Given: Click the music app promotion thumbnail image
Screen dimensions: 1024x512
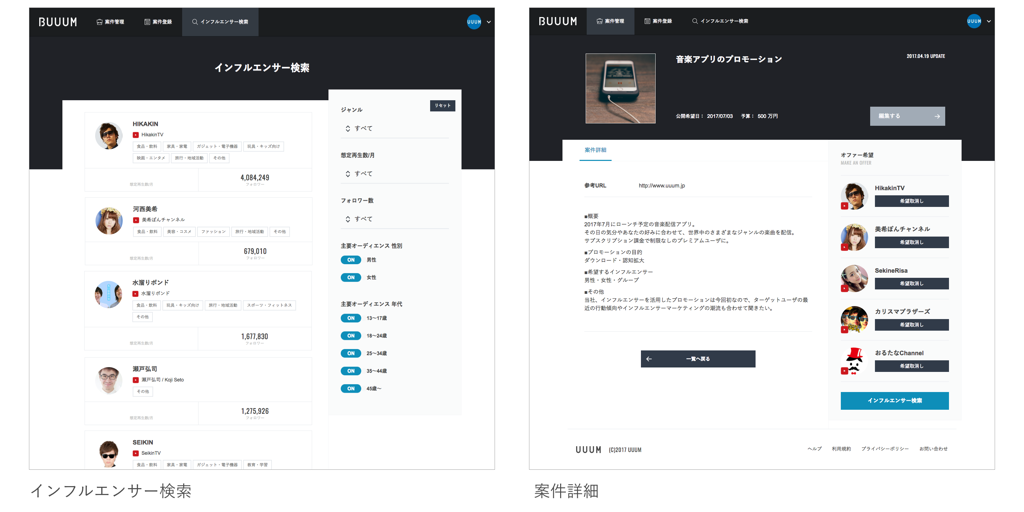Looking at the screenshot, I should pyautogui.click(x=620, y=89).
